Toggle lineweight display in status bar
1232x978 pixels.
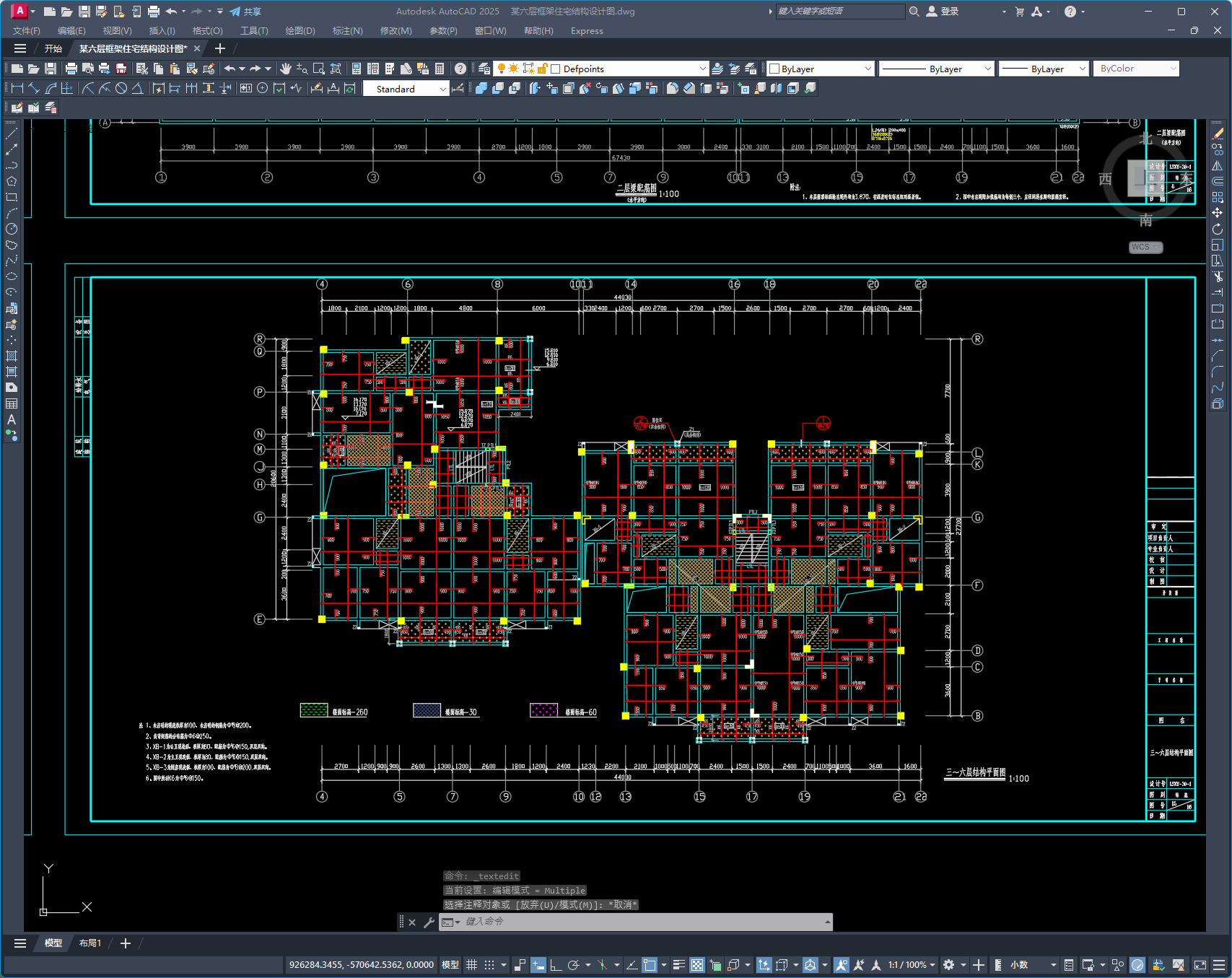coord(679,965)
